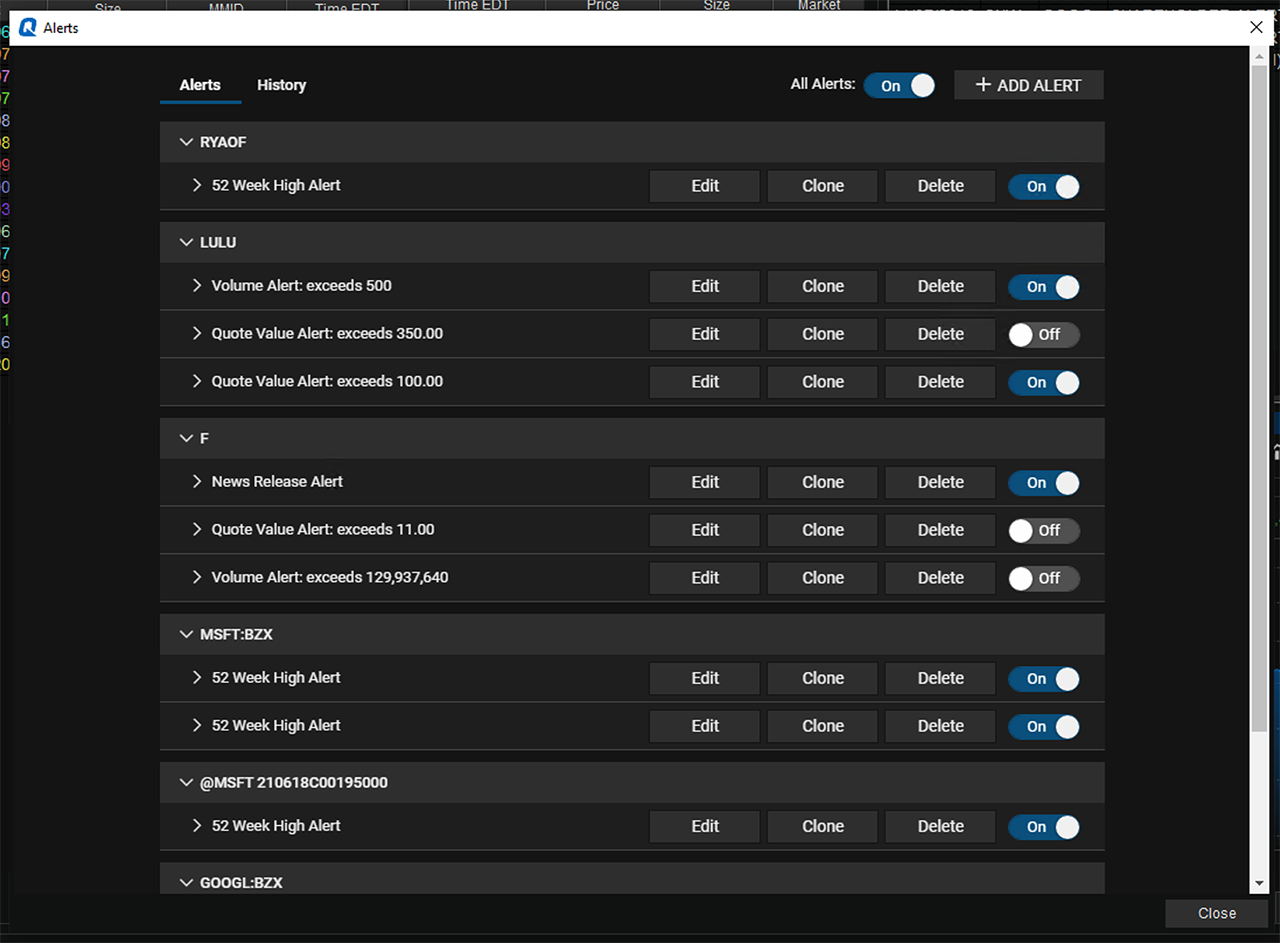Screen dimensions: 1280x943
Task: Edit Quote Value Alert exceeds 11.00
Action: (705, 530)
